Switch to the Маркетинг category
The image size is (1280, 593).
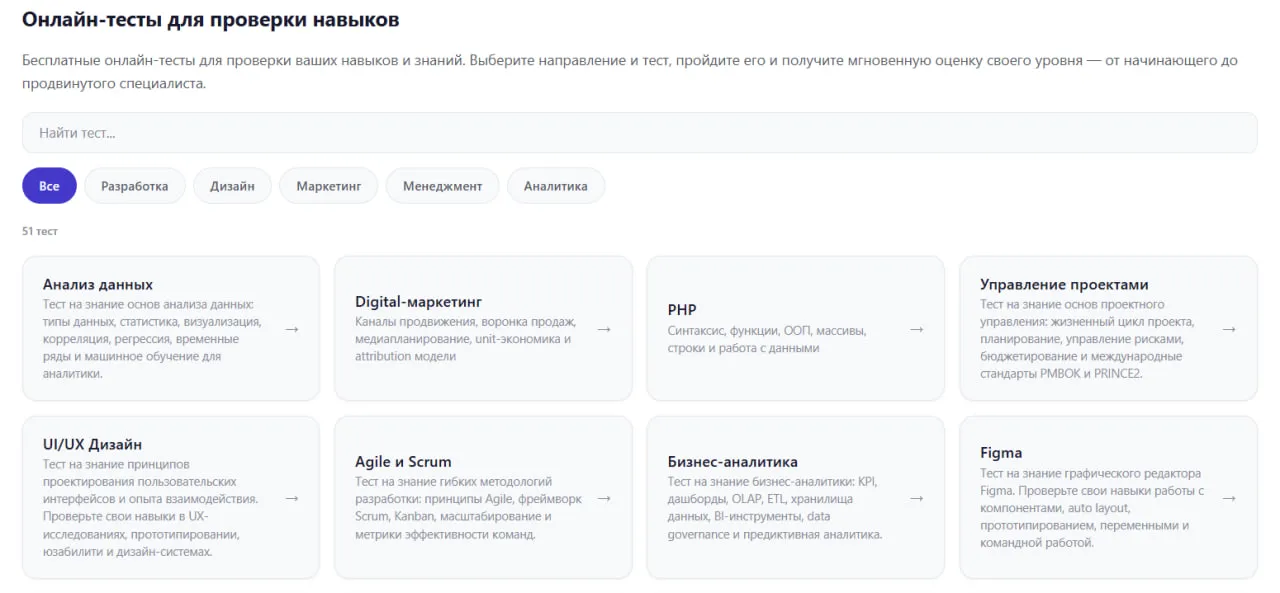(328, 185)
